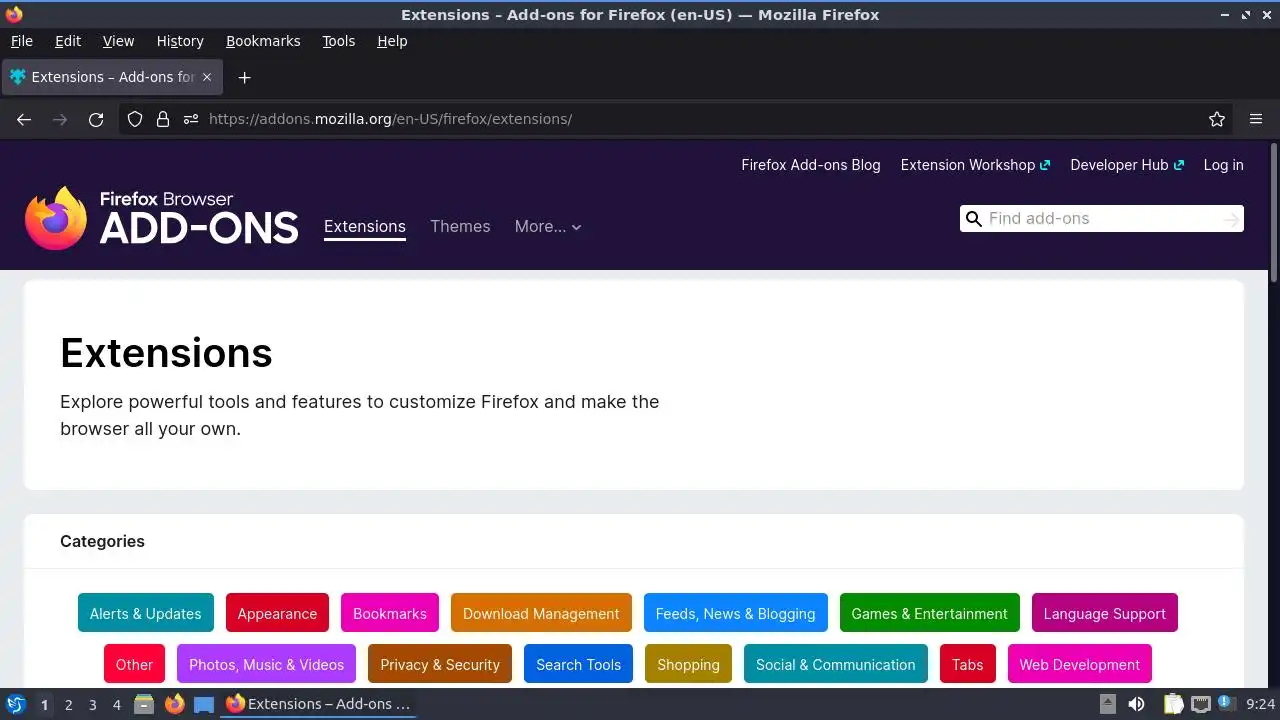Close the Extensions – Add-ons tab
Image resolution: width=1280 pixels, height=720 pixels.
tap(207, 77)
